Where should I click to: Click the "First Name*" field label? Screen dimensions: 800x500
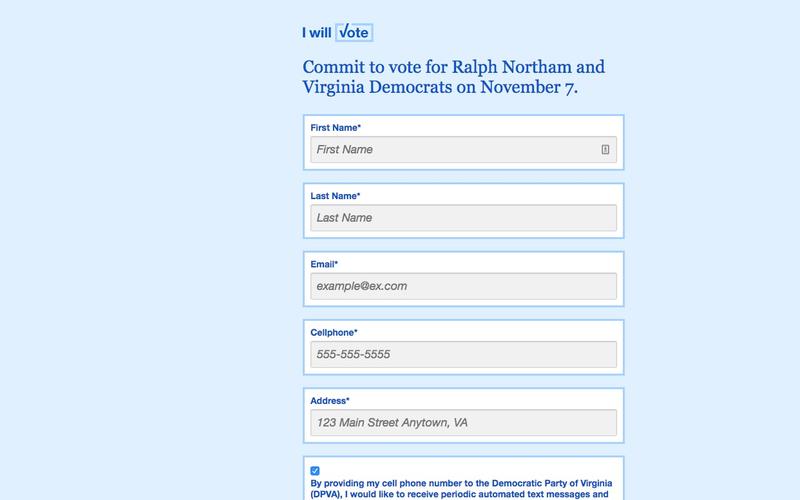point(336,128)
